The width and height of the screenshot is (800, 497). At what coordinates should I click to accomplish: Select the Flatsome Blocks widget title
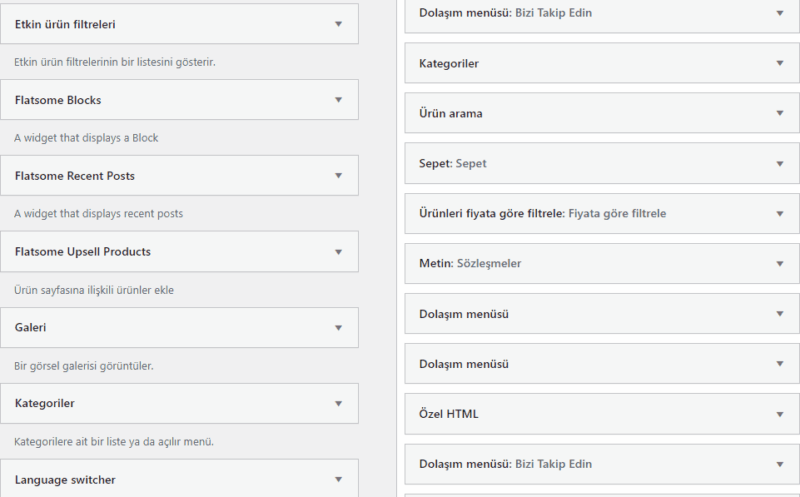coord(58,100)
